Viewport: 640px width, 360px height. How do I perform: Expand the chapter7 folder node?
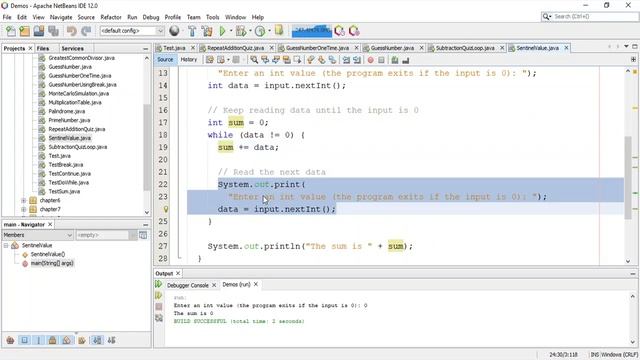(24, 209)
